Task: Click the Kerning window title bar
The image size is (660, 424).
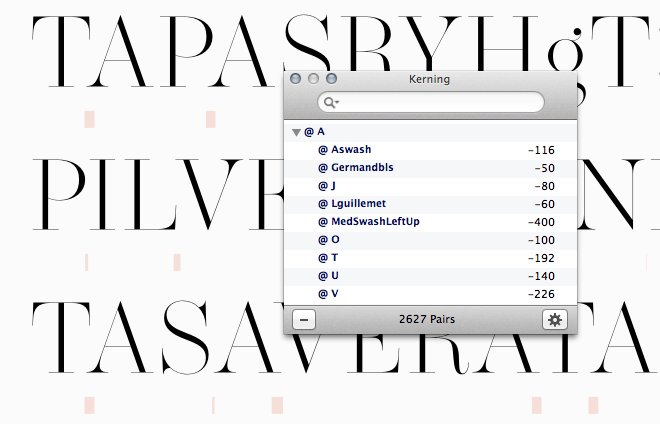Action: [429, 79]
